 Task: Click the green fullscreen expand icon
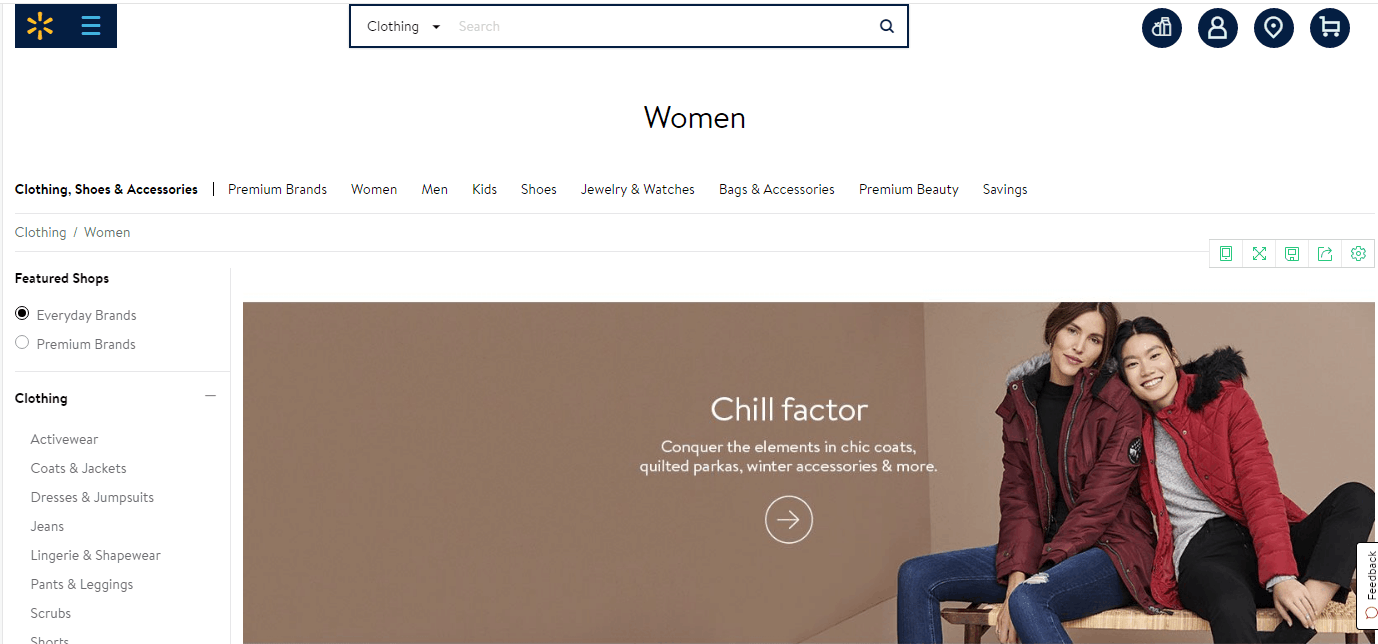(1259, 254)
